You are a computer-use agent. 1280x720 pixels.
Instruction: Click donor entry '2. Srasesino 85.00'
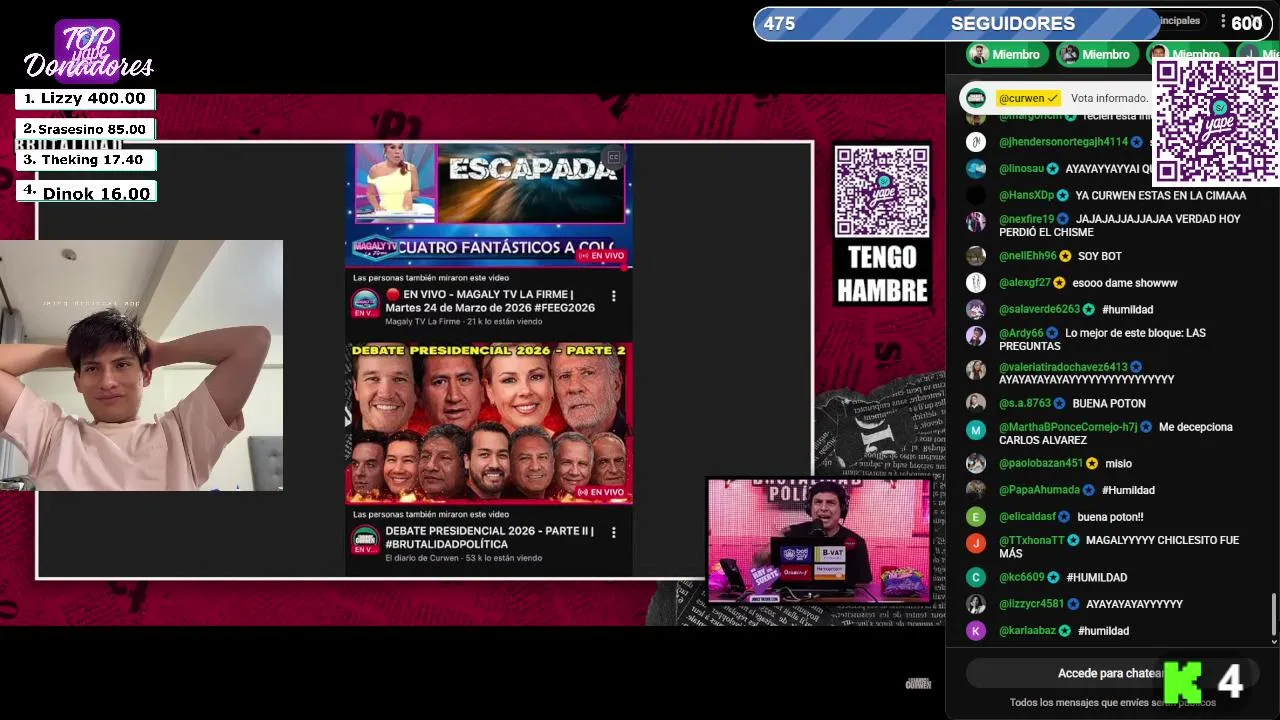click(x=85, y=129)
